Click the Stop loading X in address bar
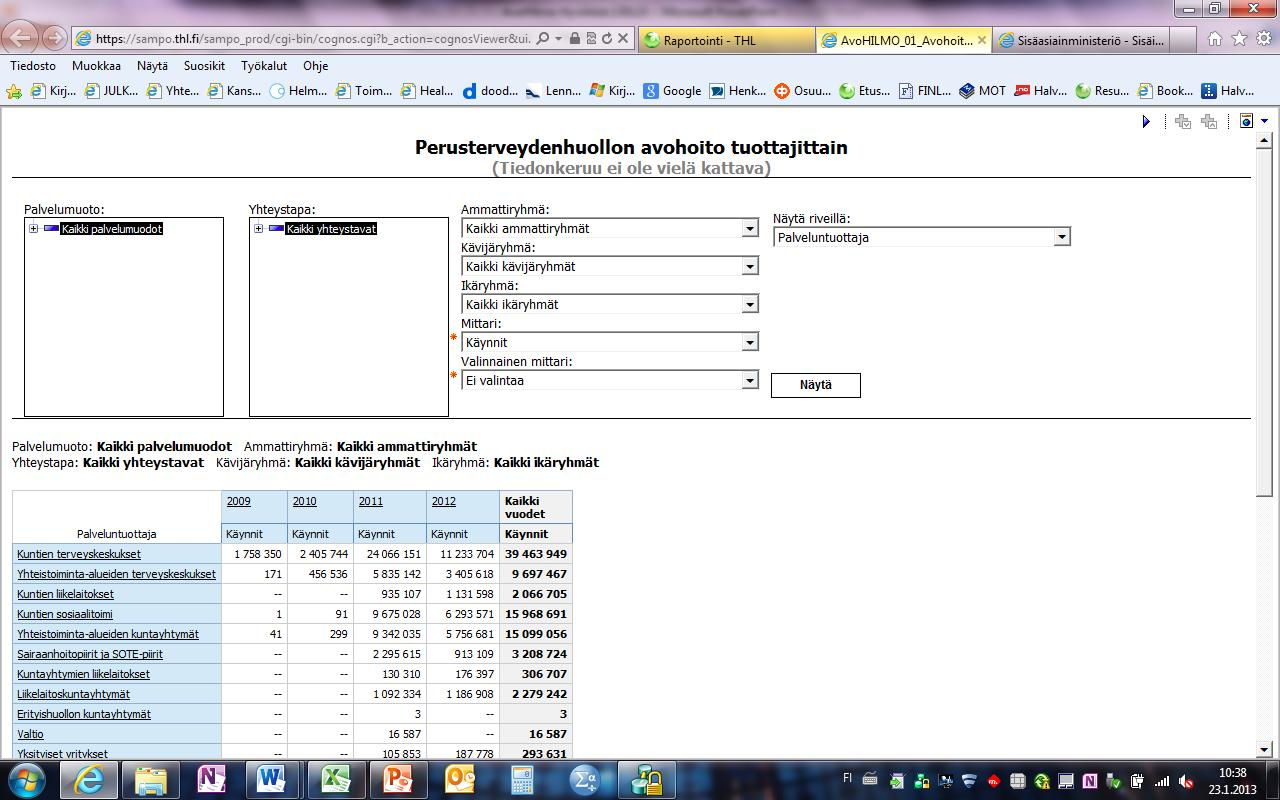The height and width of the screenshot is (800, 1280). tap(623, 39)
